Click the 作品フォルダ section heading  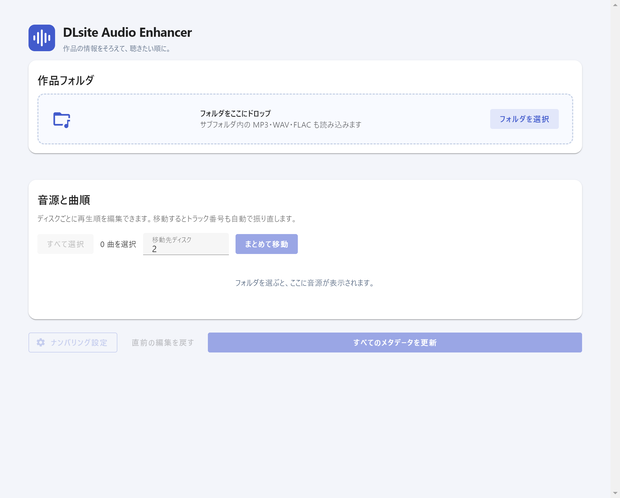(66, 81)
